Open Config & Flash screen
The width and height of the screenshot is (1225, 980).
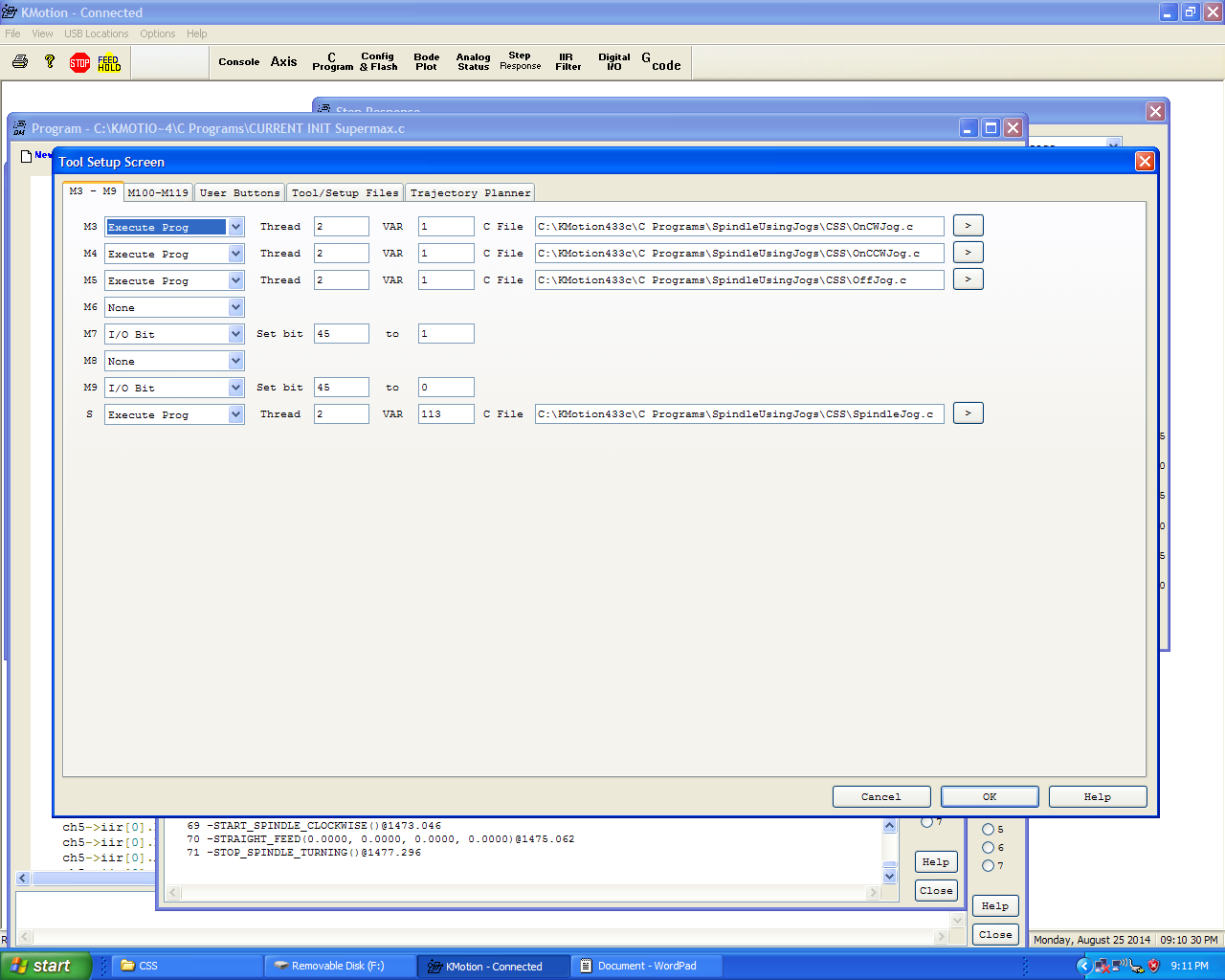click(x=378, y=62)
